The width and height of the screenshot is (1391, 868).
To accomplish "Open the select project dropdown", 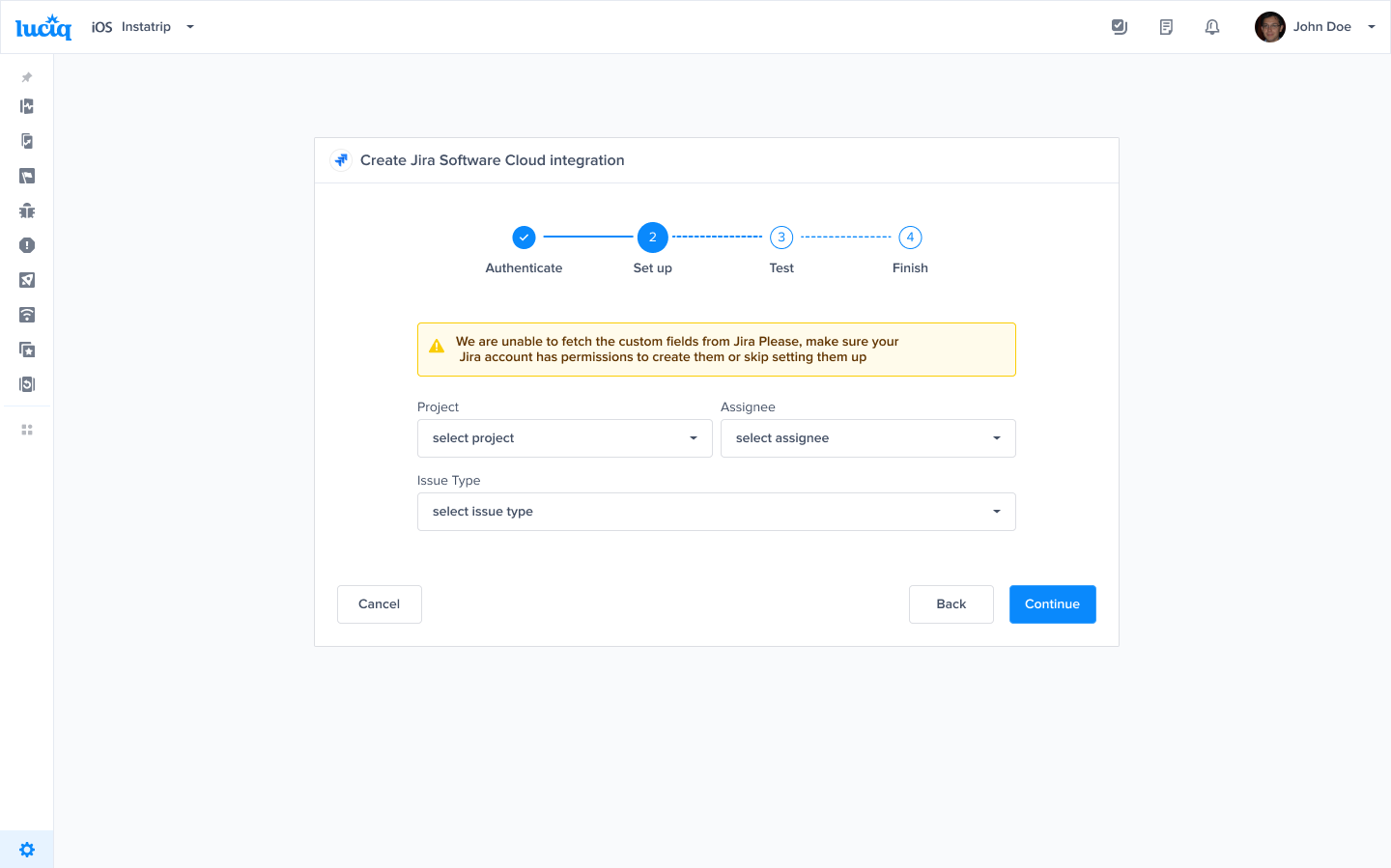I will 564,437.
